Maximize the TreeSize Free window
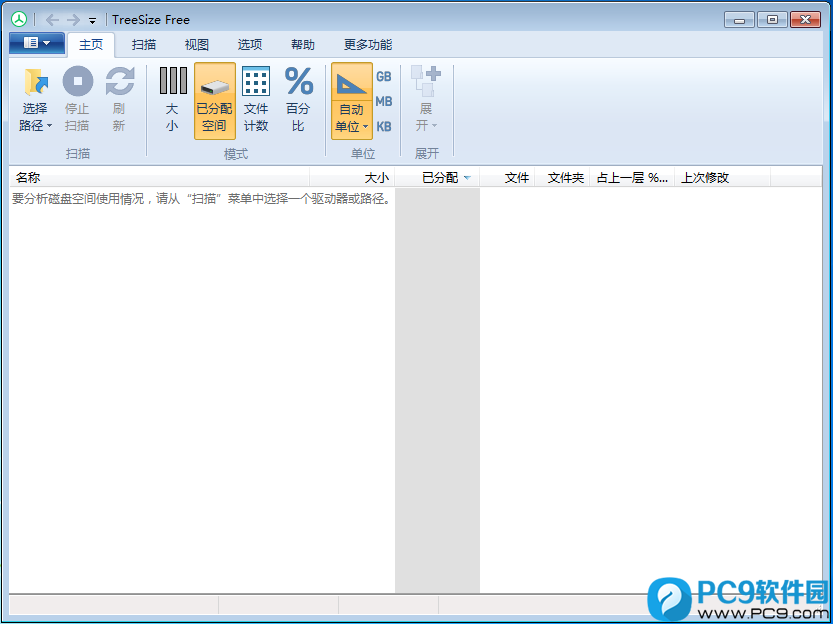833x624 pixels. click(x=772, y=20)
